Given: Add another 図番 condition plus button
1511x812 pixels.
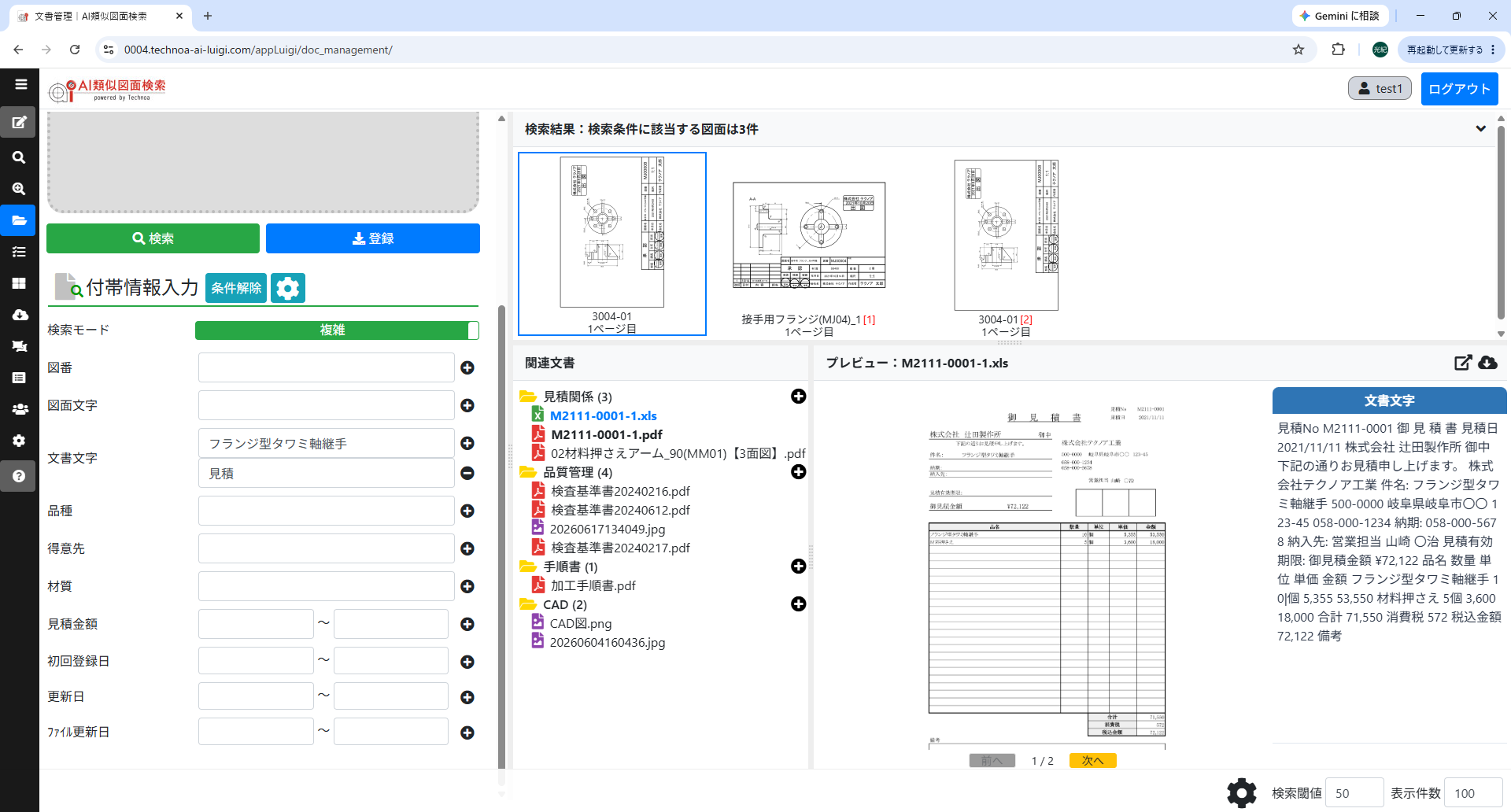Looking at the screenshot, I should 467,367.
